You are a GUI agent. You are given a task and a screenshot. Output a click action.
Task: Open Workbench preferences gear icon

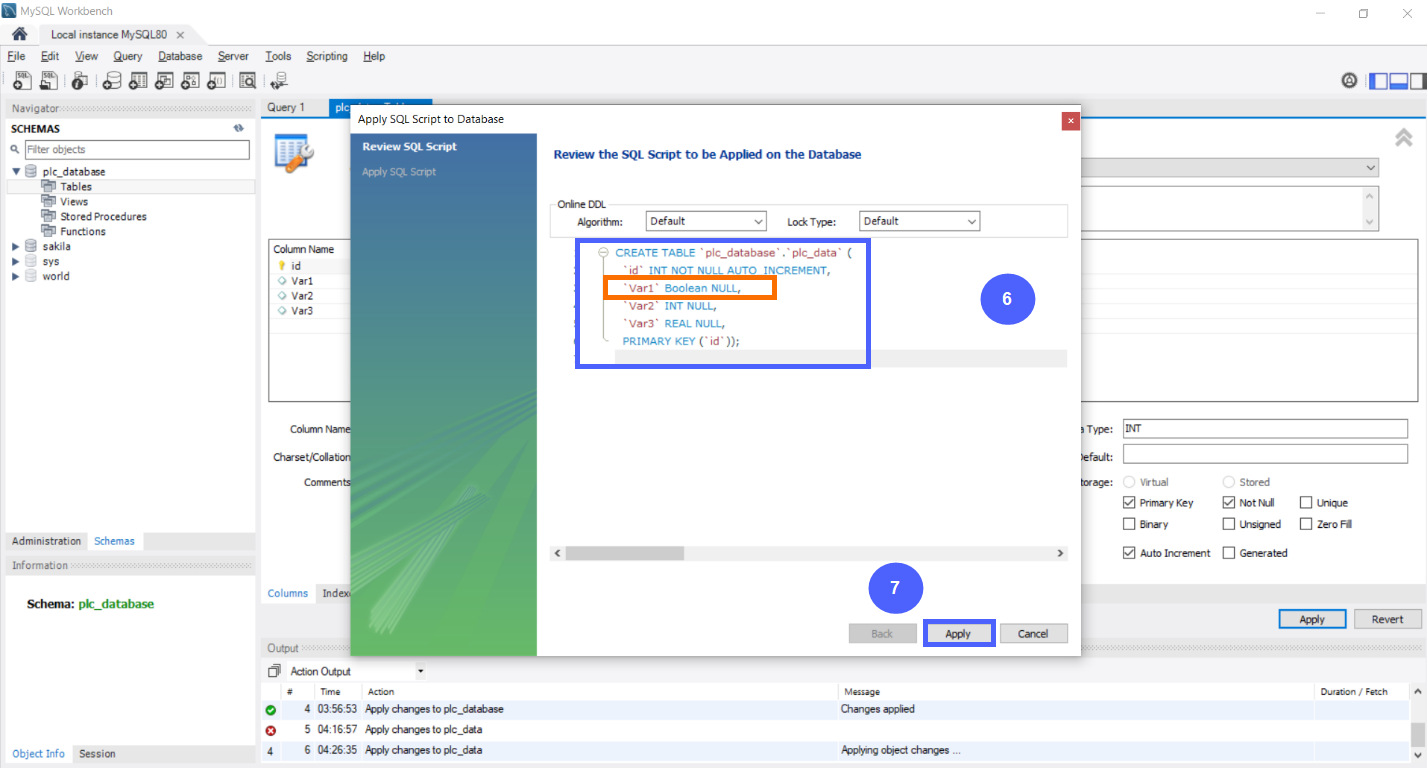[1349, 80]
